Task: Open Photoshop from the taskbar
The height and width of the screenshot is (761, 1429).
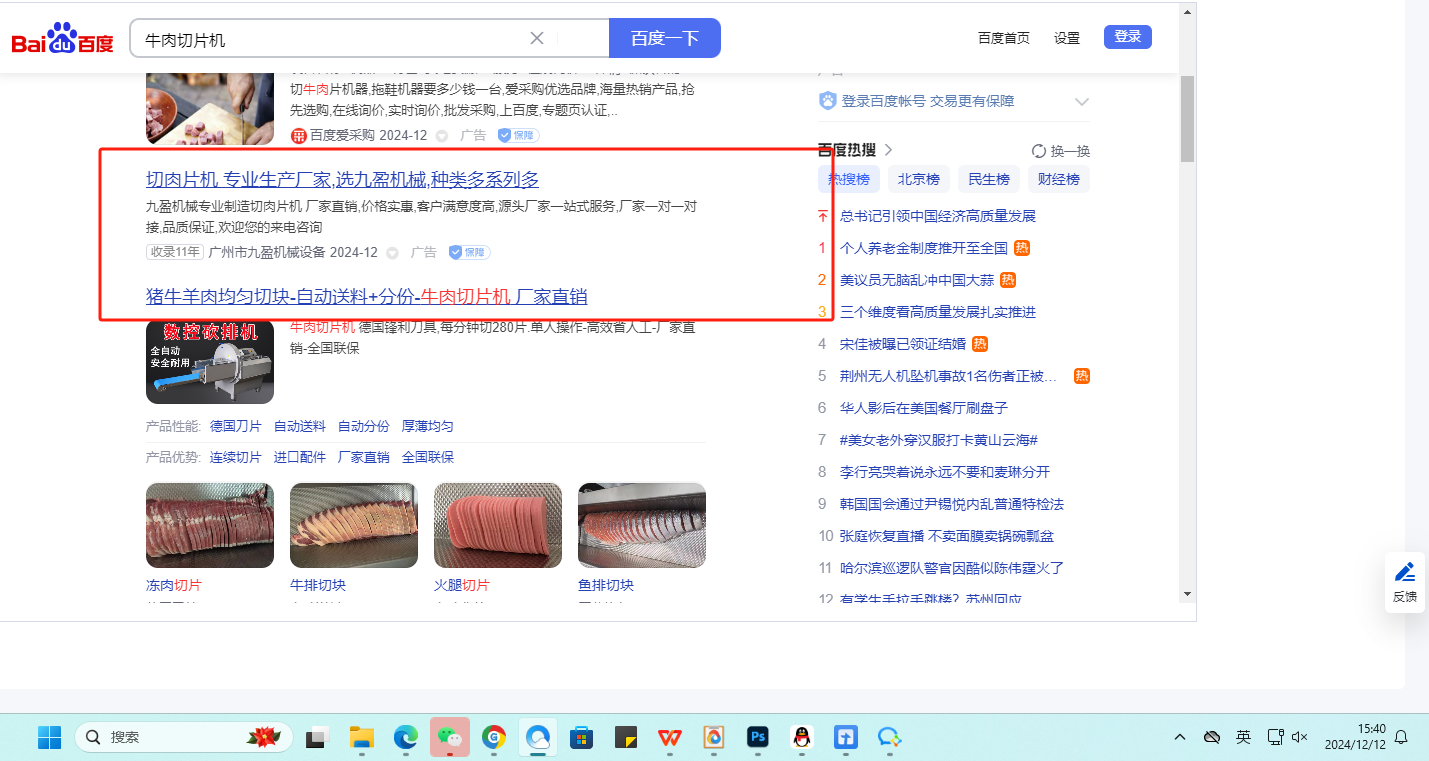Action: coord(757,738)
